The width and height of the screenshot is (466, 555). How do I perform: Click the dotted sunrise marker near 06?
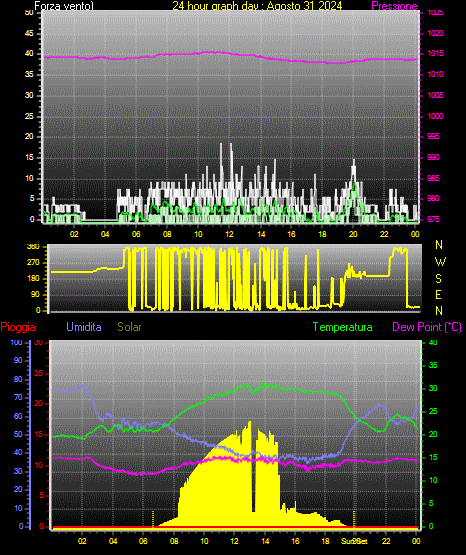153,519
